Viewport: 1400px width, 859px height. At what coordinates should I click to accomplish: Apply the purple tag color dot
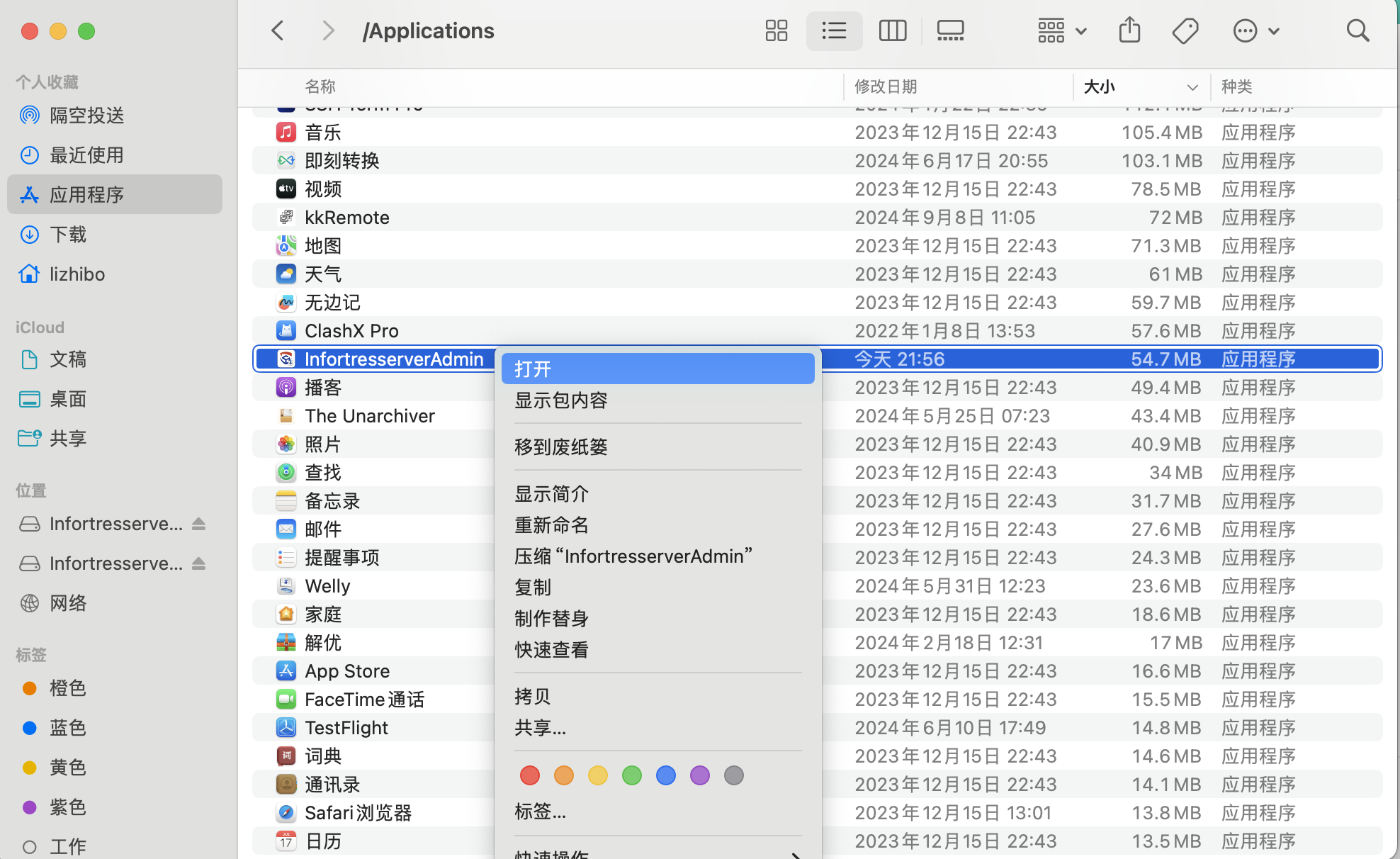click(700, 775)
